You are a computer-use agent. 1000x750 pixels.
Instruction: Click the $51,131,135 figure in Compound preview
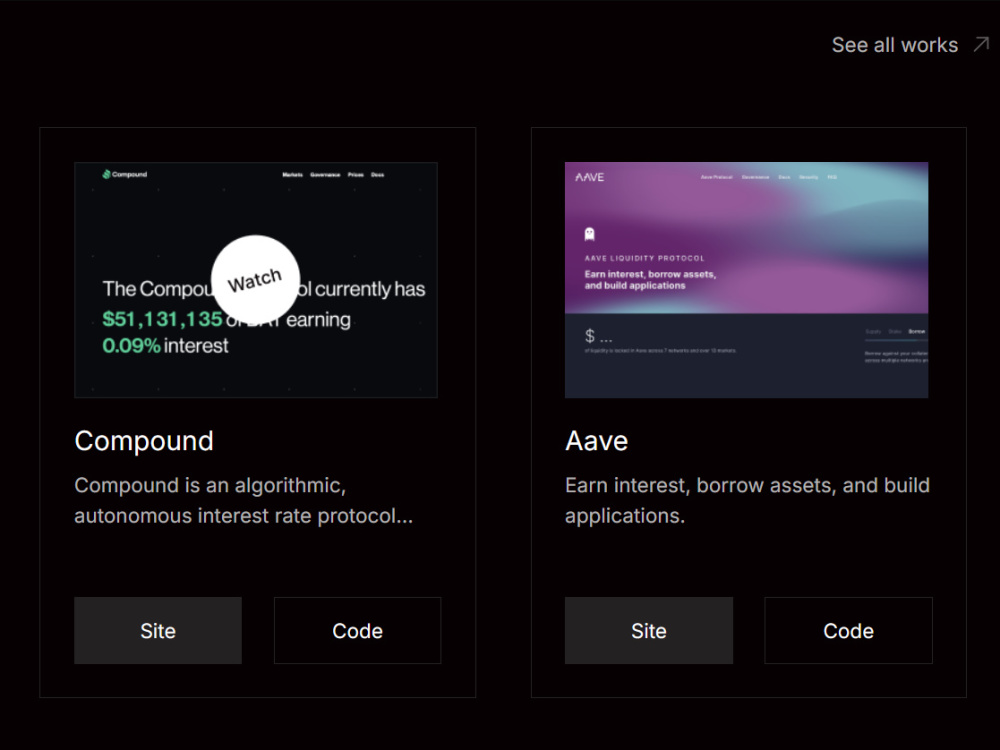[x=163, y=319]
